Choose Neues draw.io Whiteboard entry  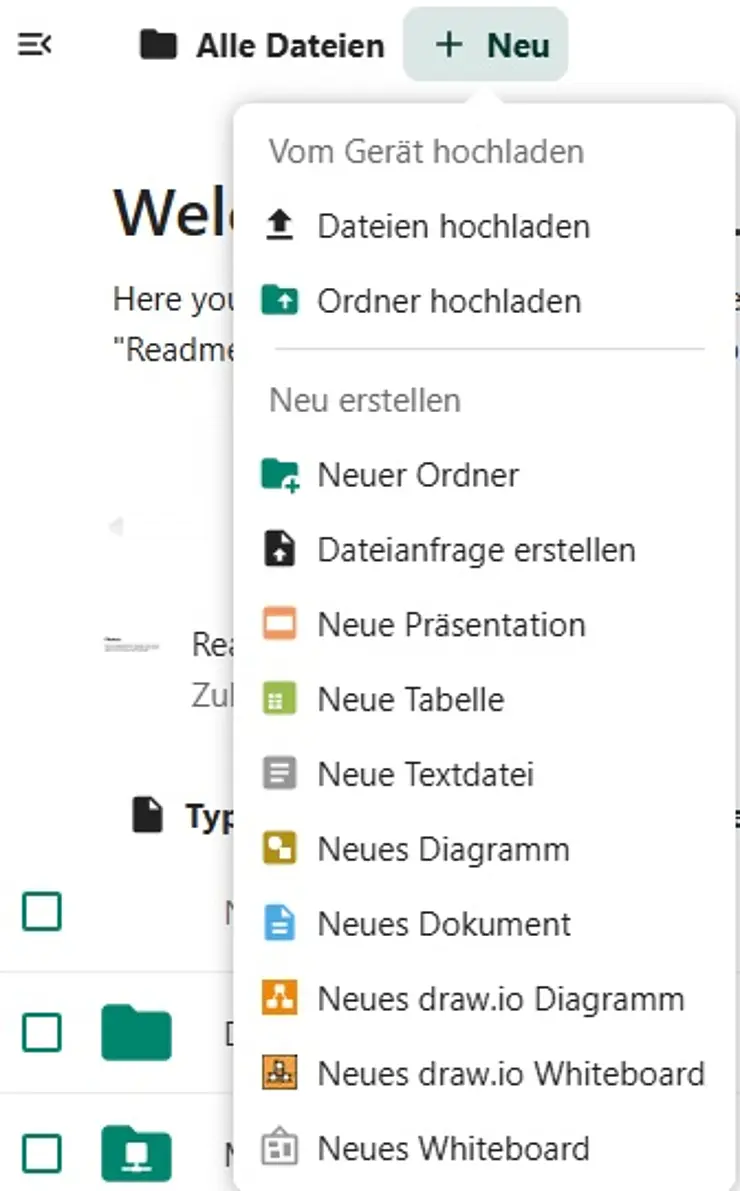[x=511, y=1074]
